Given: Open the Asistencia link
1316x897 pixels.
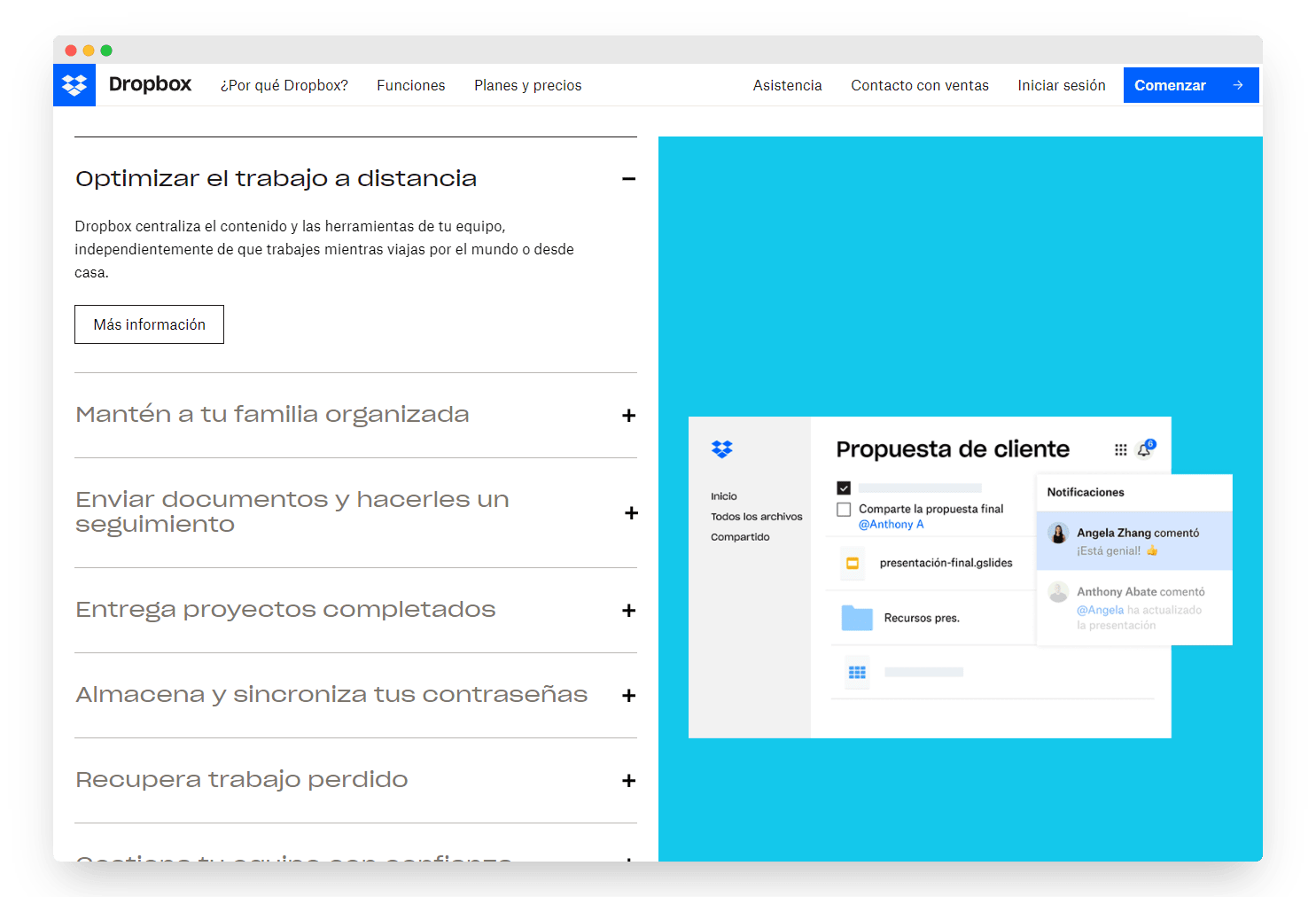Looking at the screenshot, I should coord(788,85).
